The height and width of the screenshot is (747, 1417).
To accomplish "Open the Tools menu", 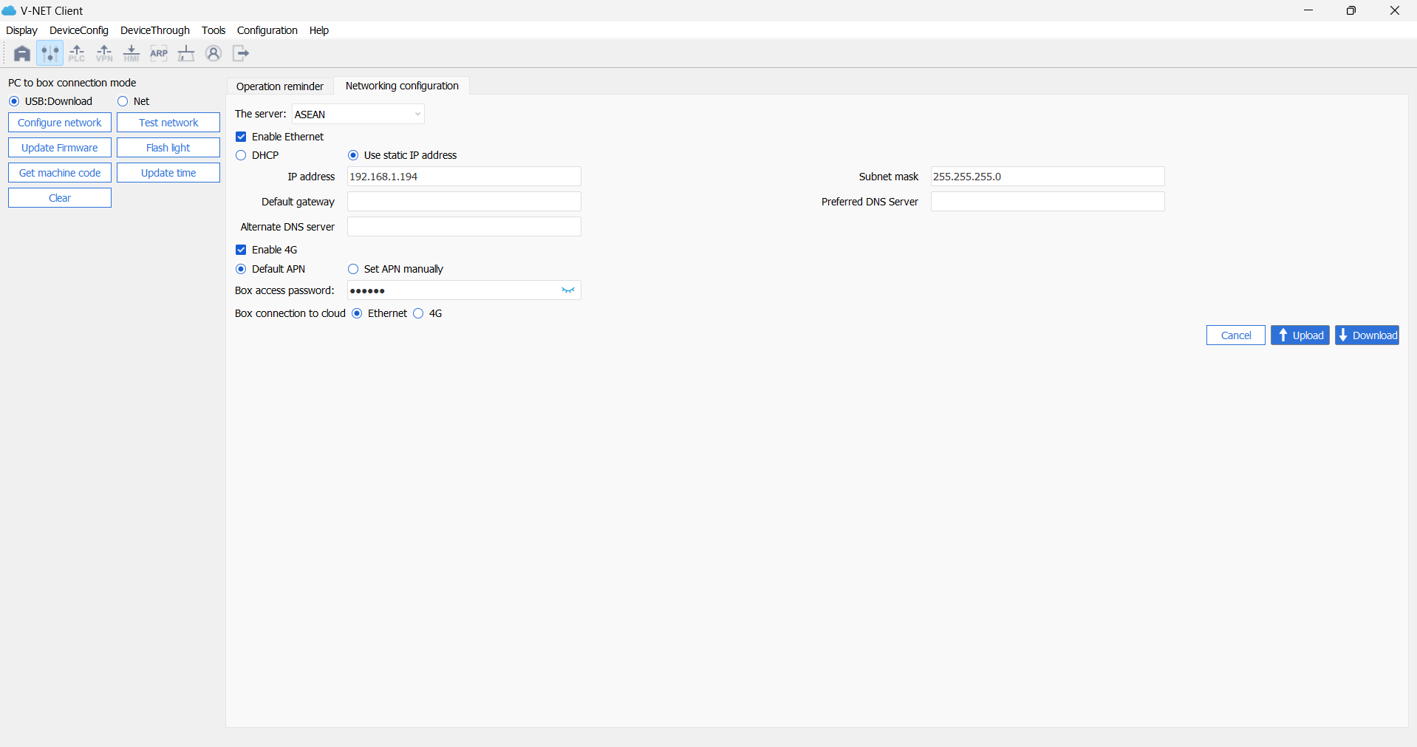I will [213, 31].
